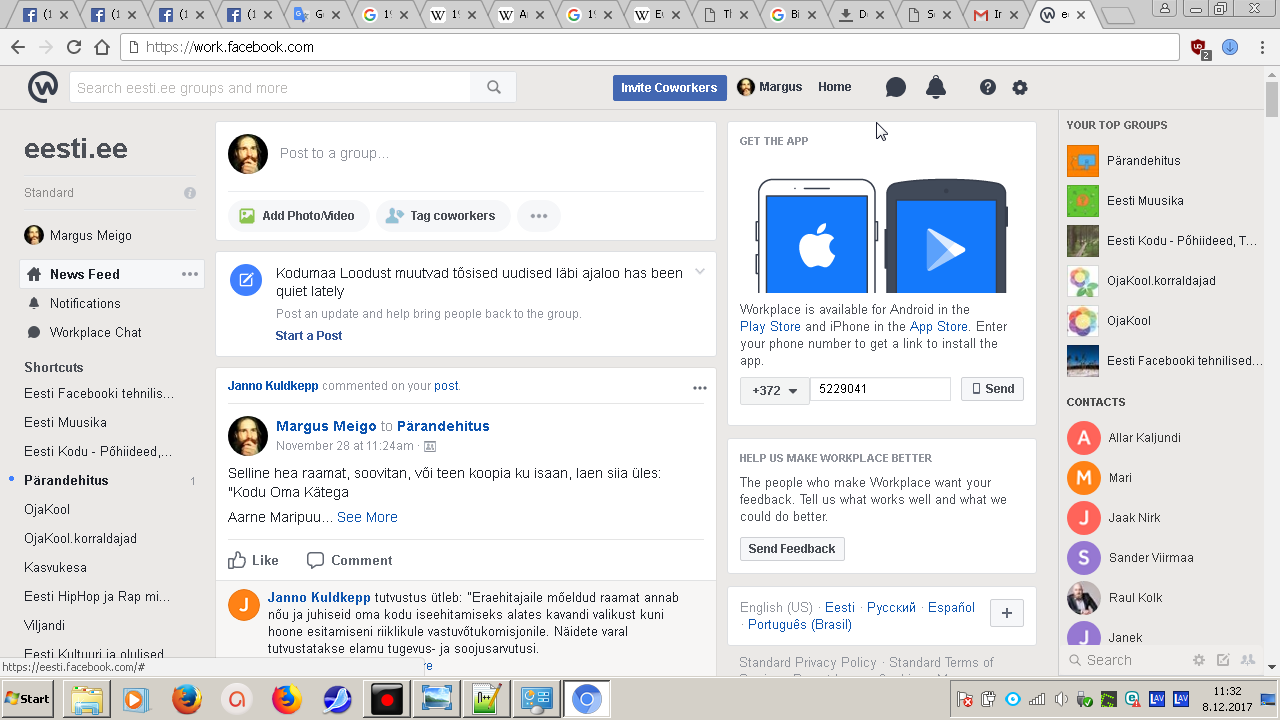
Task: Open OjaKool shortcut in left sidebar
Action: tap(47, 509)
